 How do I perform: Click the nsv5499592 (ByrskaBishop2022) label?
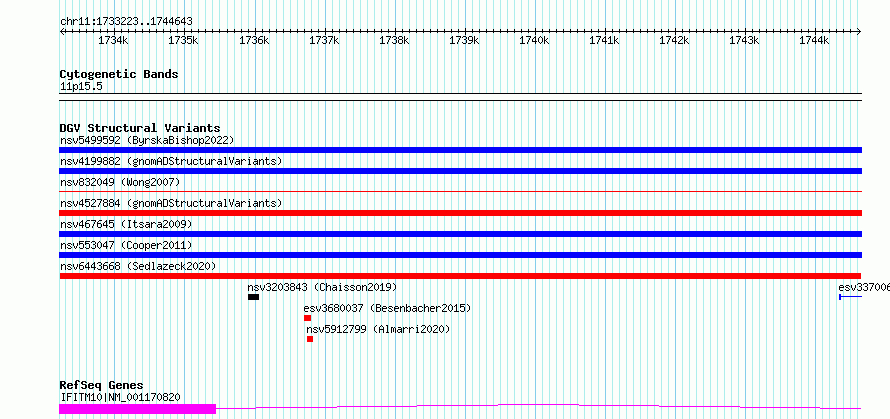coord(147,140)
